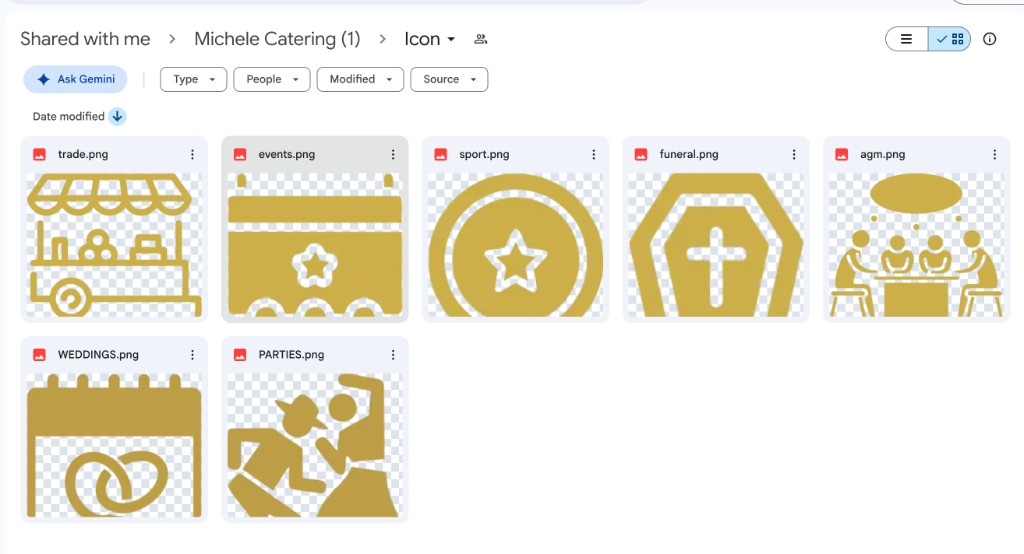Click the image file icon beside funeral.png

[x=641, y=154]
